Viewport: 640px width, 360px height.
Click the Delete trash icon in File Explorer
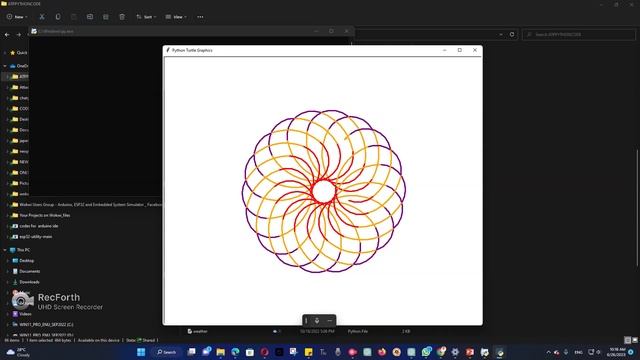pos(122,17)
